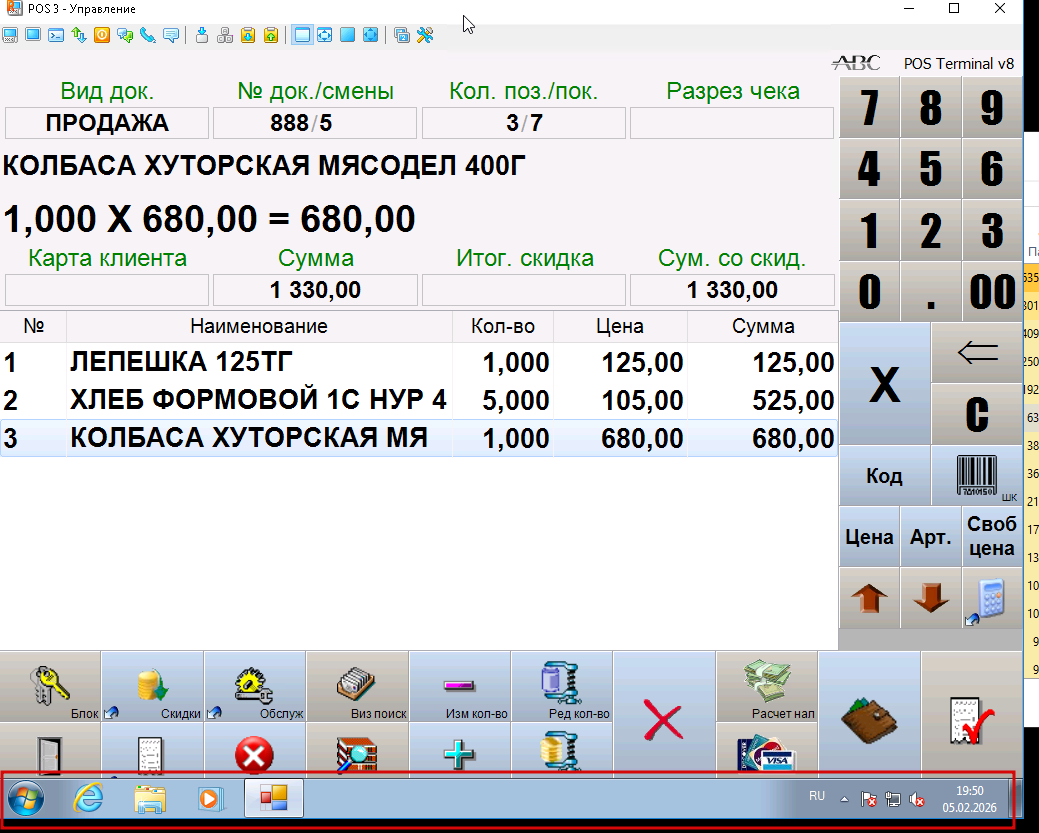The width and height of the screenshot is (1039, 833).
Task: Click the clipboard with green up arrow icon
Action: (271, 35)
